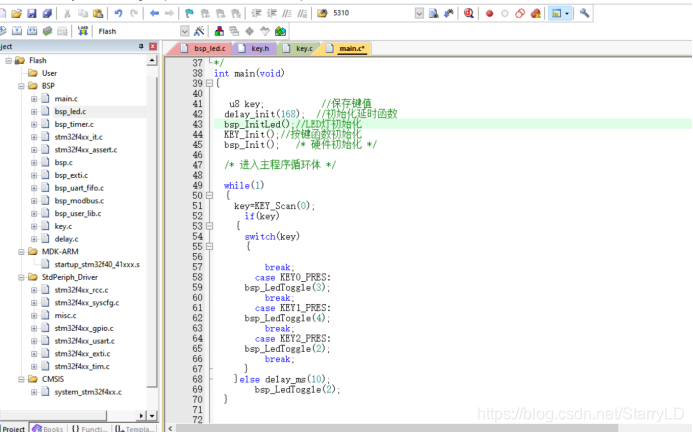Comment out the selected lines
This screenshot has width=693, height=432.
point(287,13)
